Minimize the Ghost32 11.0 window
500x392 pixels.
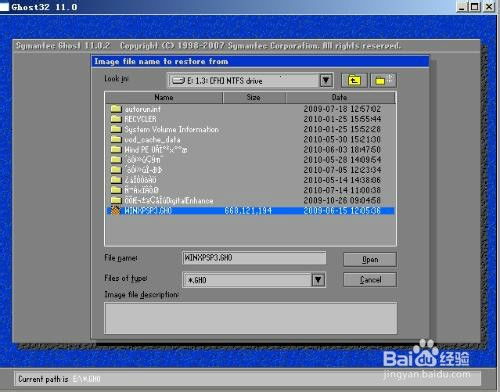point(461,7)
